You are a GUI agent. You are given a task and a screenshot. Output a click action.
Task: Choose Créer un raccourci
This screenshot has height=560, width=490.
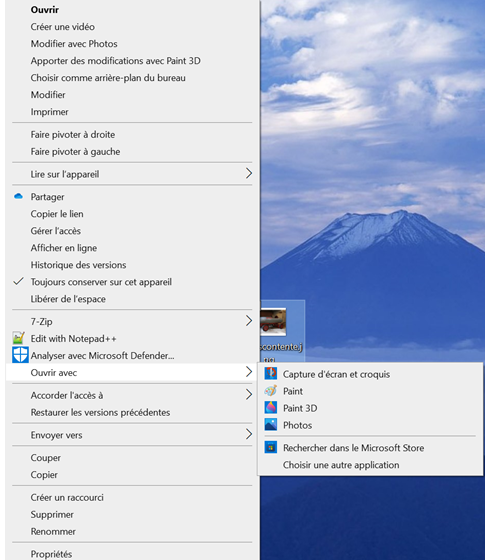click(132, 498)
